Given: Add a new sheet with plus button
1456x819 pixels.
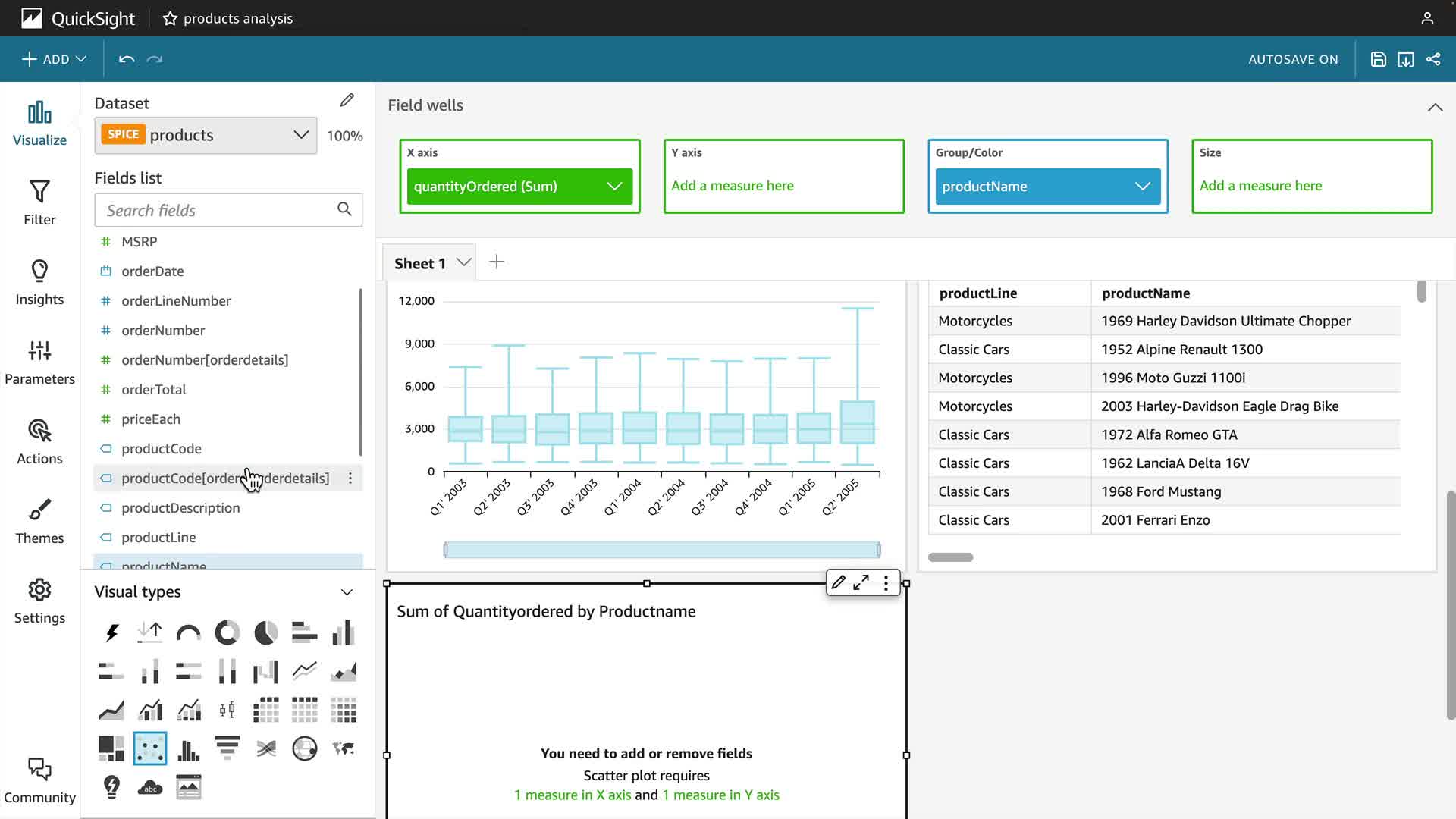Looking at the screenshot, I should tap(497, 262).
